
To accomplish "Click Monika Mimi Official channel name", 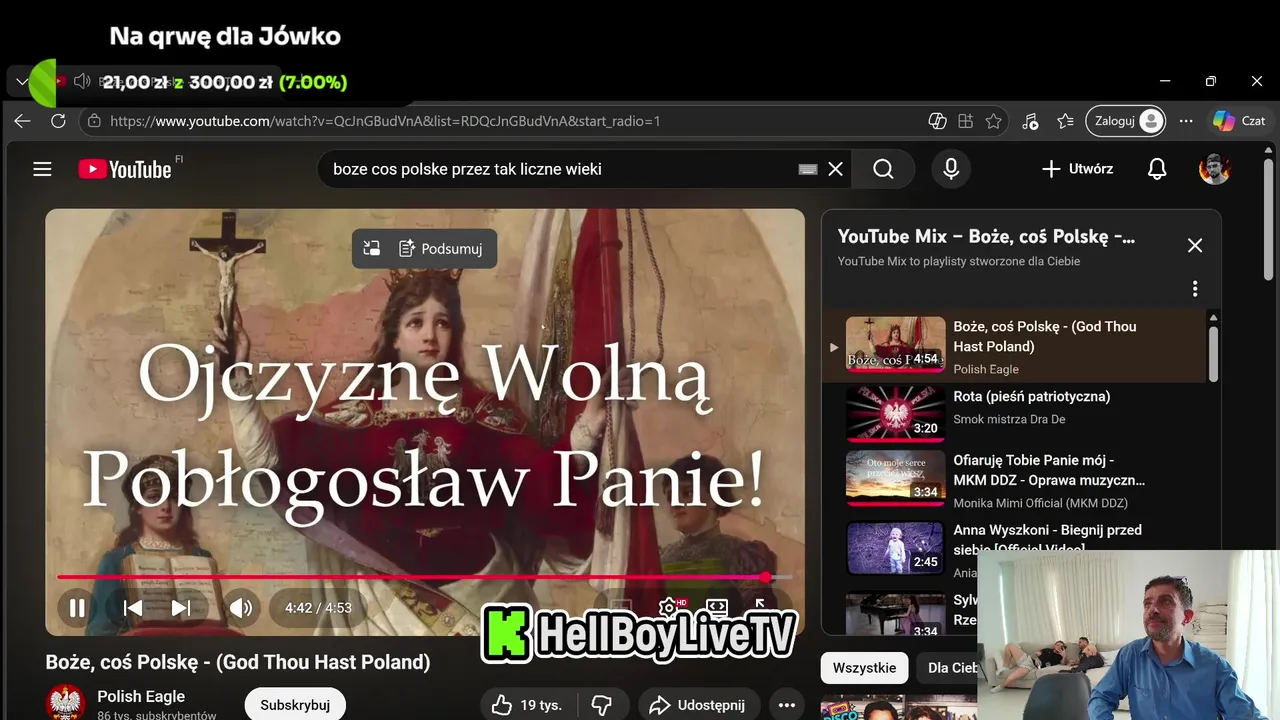I will [x=1040, y=503].
